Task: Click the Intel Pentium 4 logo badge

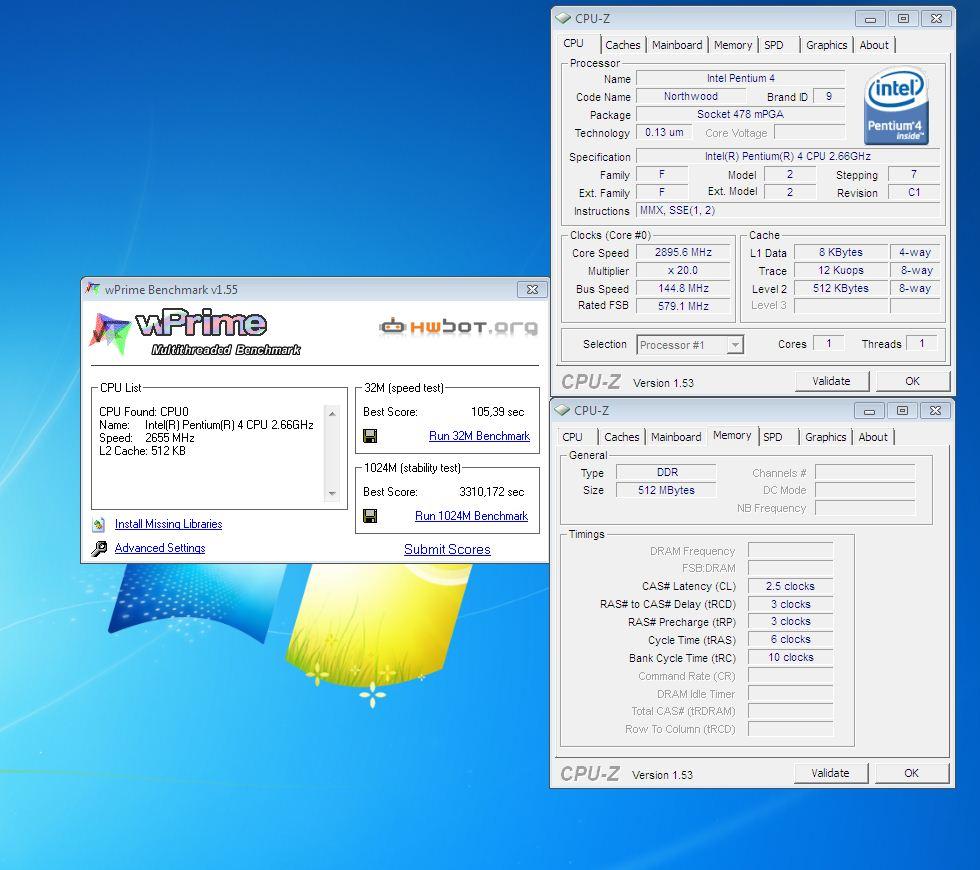Action: click(x=896, y=107)
